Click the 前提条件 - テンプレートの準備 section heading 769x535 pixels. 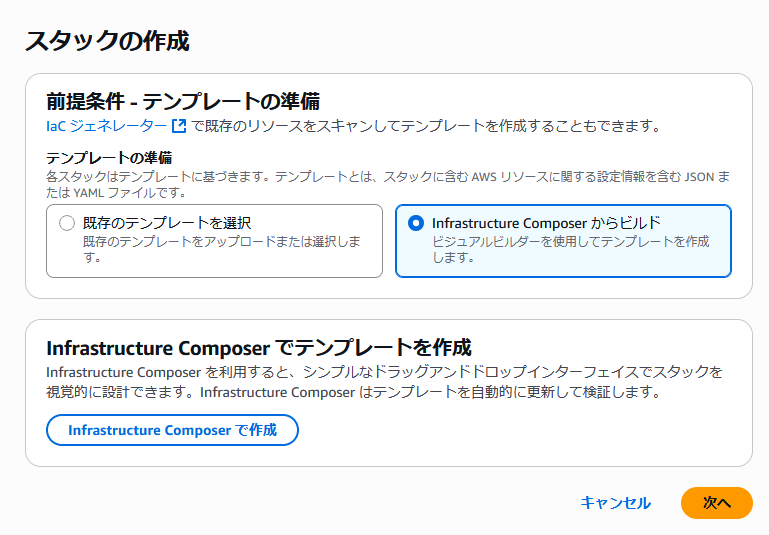pyautogui.click(x=183, y=100)
